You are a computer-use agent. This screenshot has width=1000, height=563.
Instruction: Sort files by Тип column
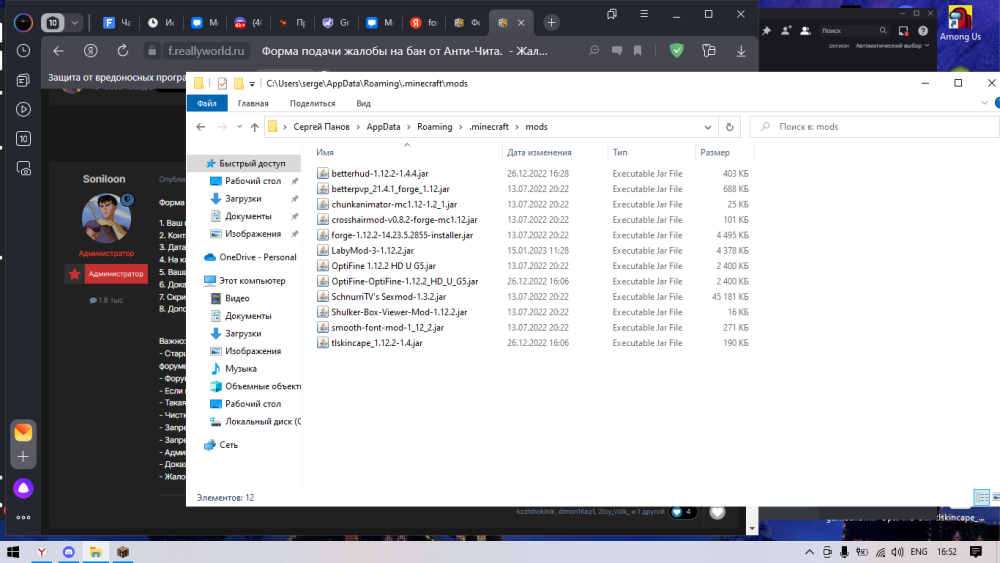click(620, 152)
